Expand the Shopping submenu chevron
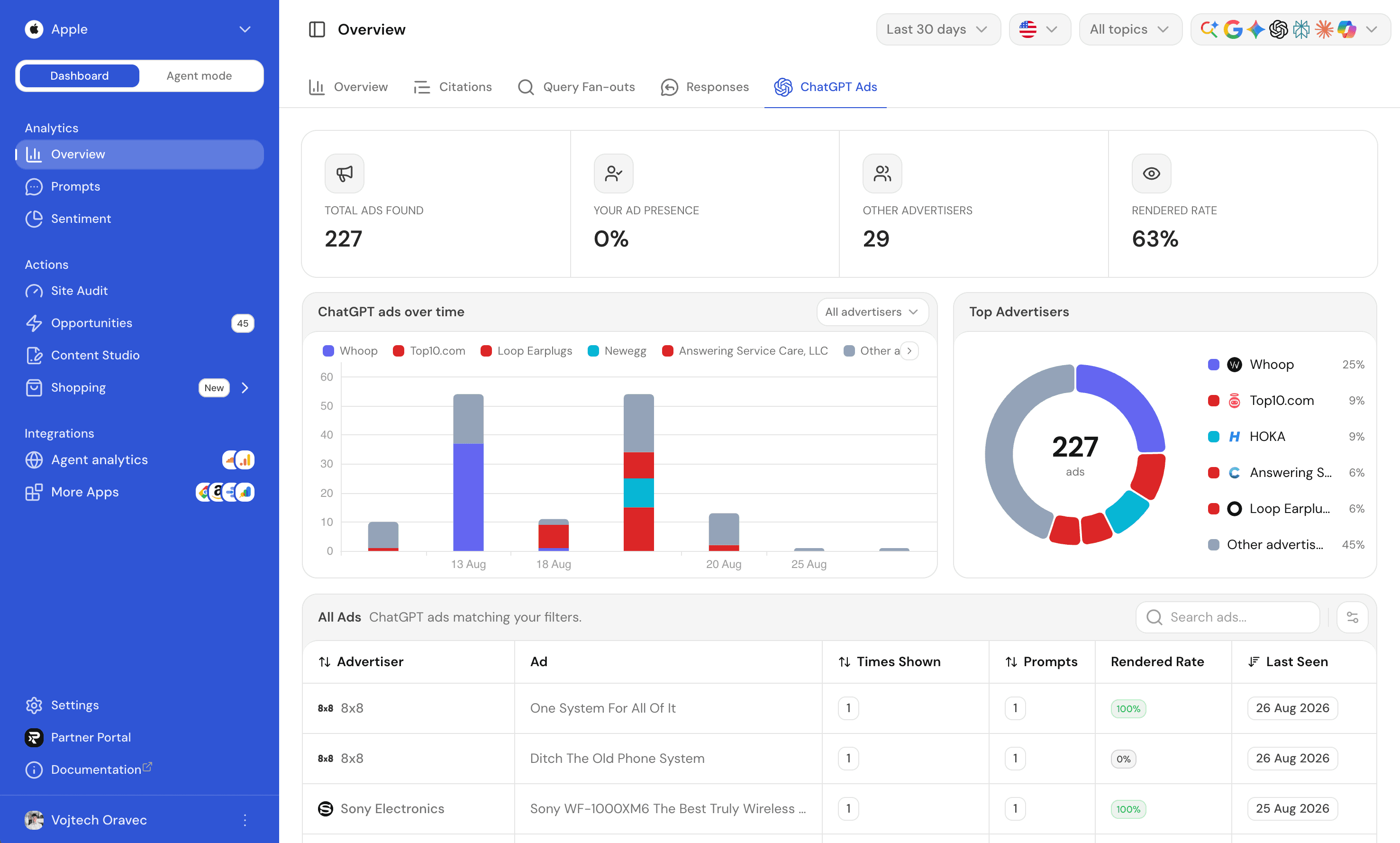1400x843 pixels. pyautogui.click(x=245, y=387)
